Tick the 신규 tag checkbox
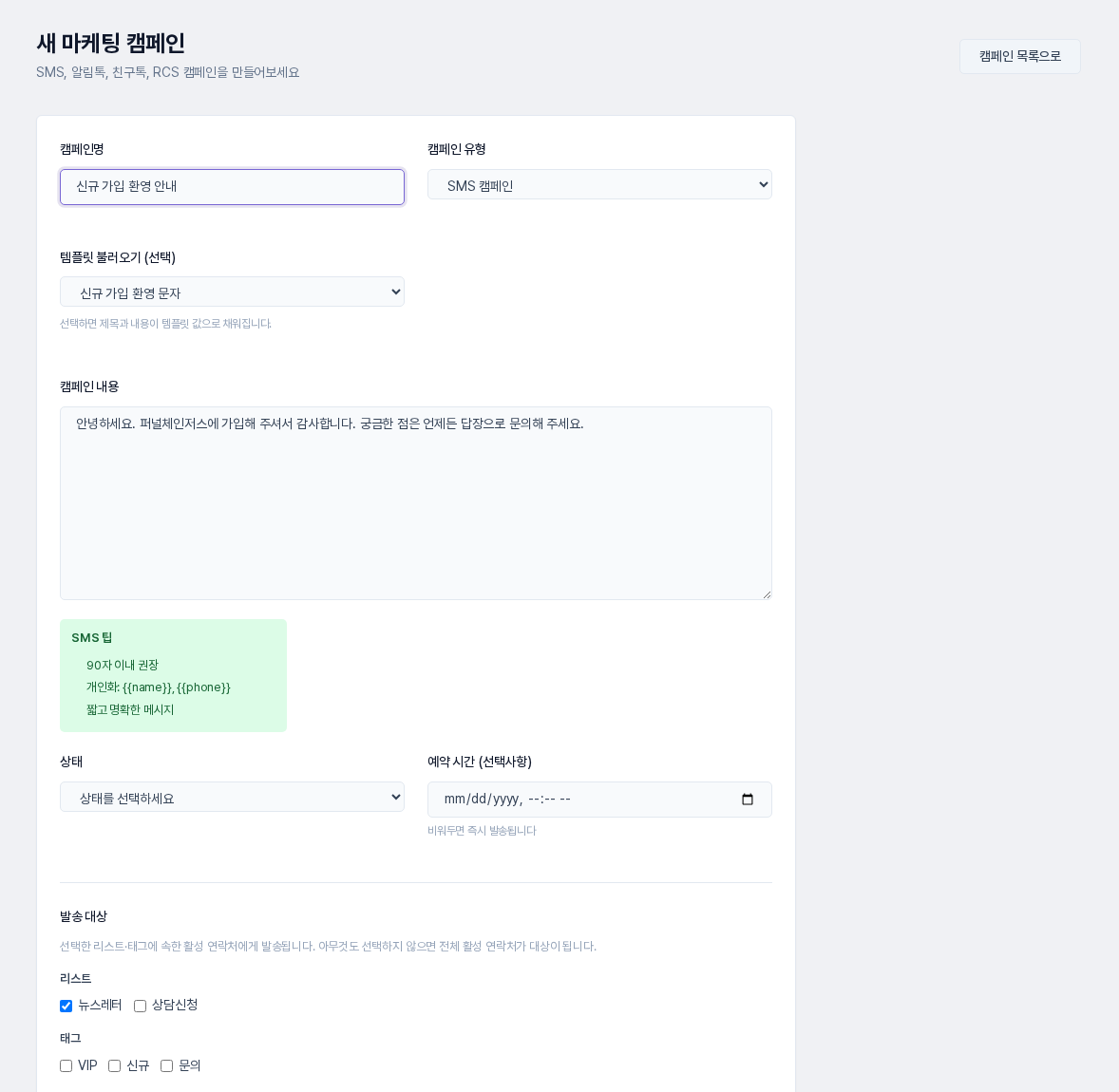 click(x=114, y=1065)
